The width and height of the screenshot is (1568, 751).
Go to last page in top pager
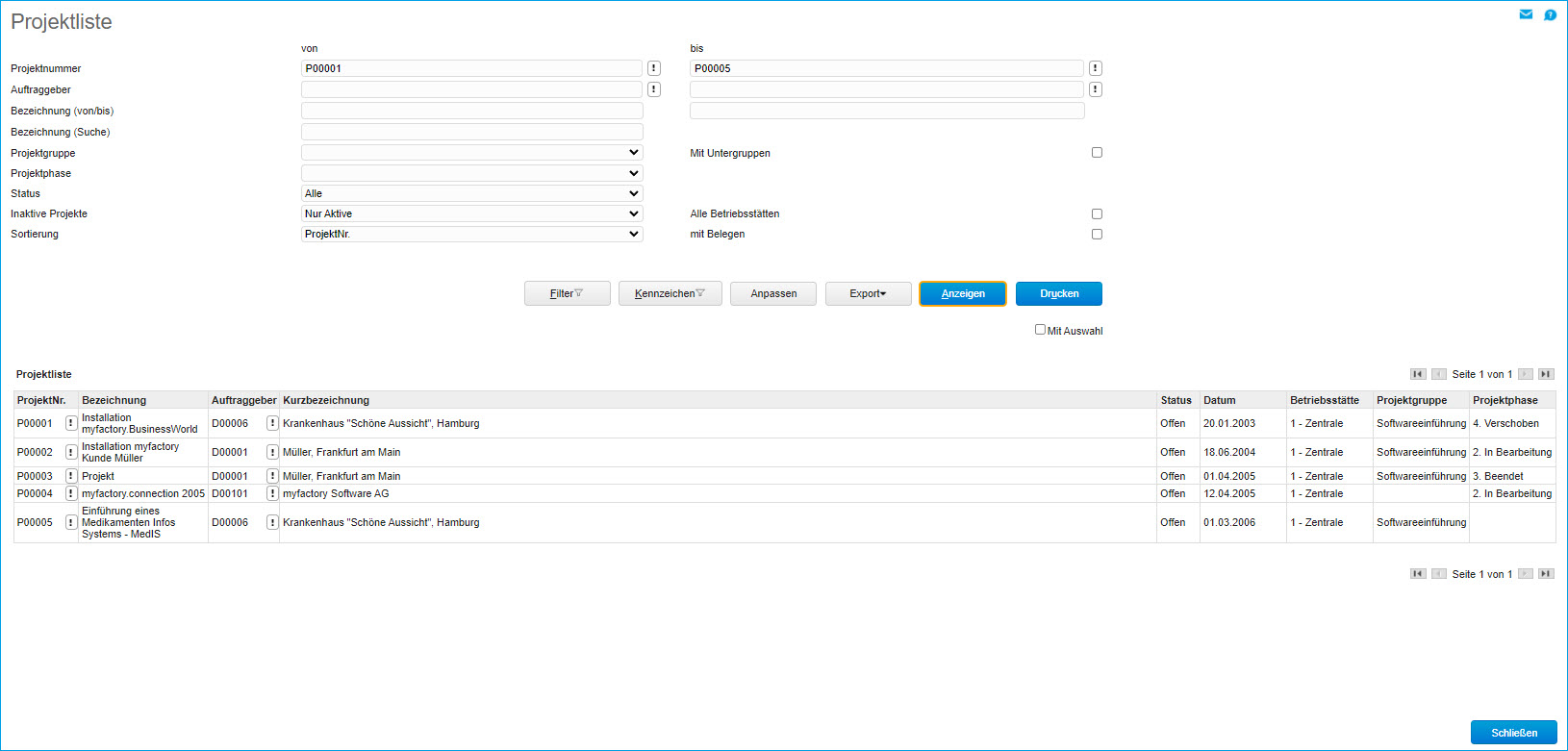[x=1545, y=374]
